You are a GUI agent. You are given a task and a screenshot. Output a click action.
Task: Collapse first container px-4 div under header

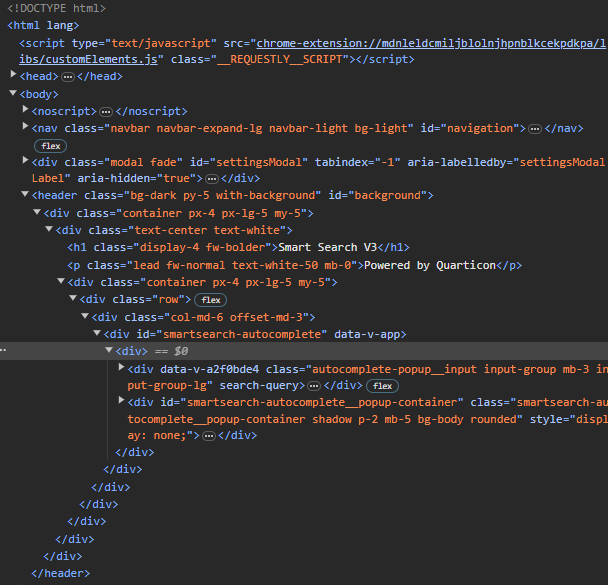[37, 212]
